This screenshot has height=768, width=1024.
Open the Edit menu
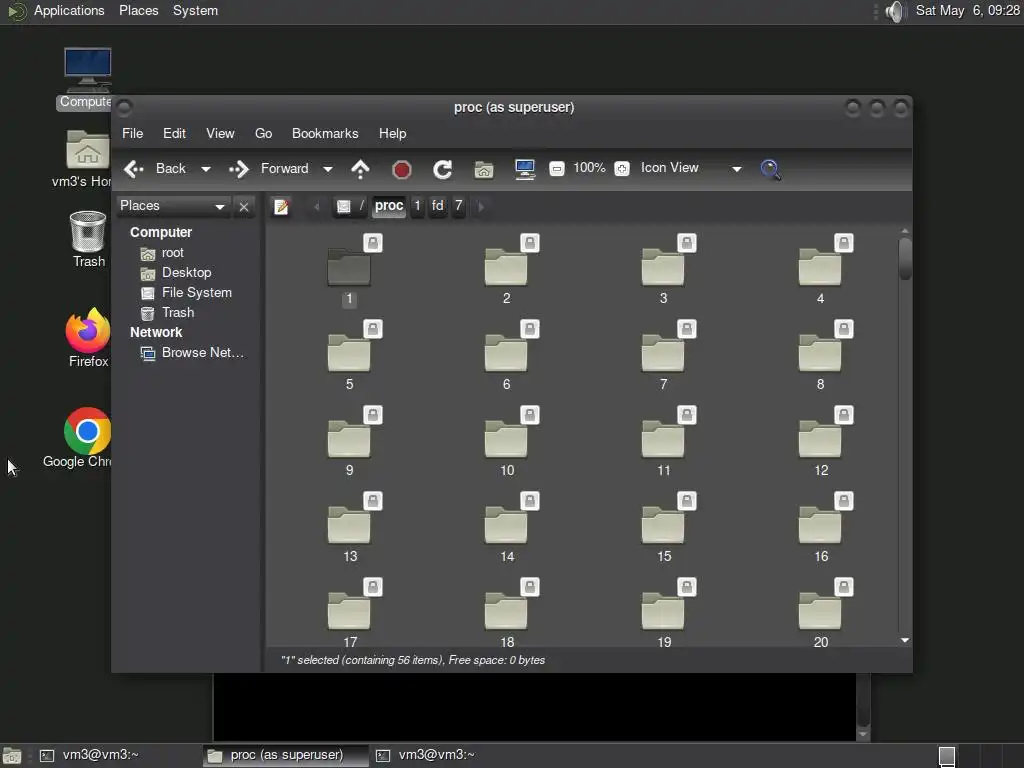point(174,133)
